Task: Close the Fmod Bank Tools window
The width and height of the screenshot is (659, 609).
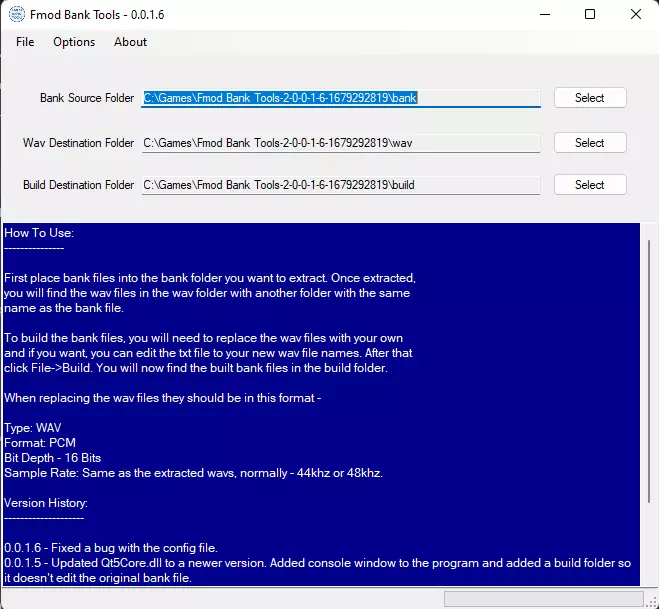Action: click(636, 15)
